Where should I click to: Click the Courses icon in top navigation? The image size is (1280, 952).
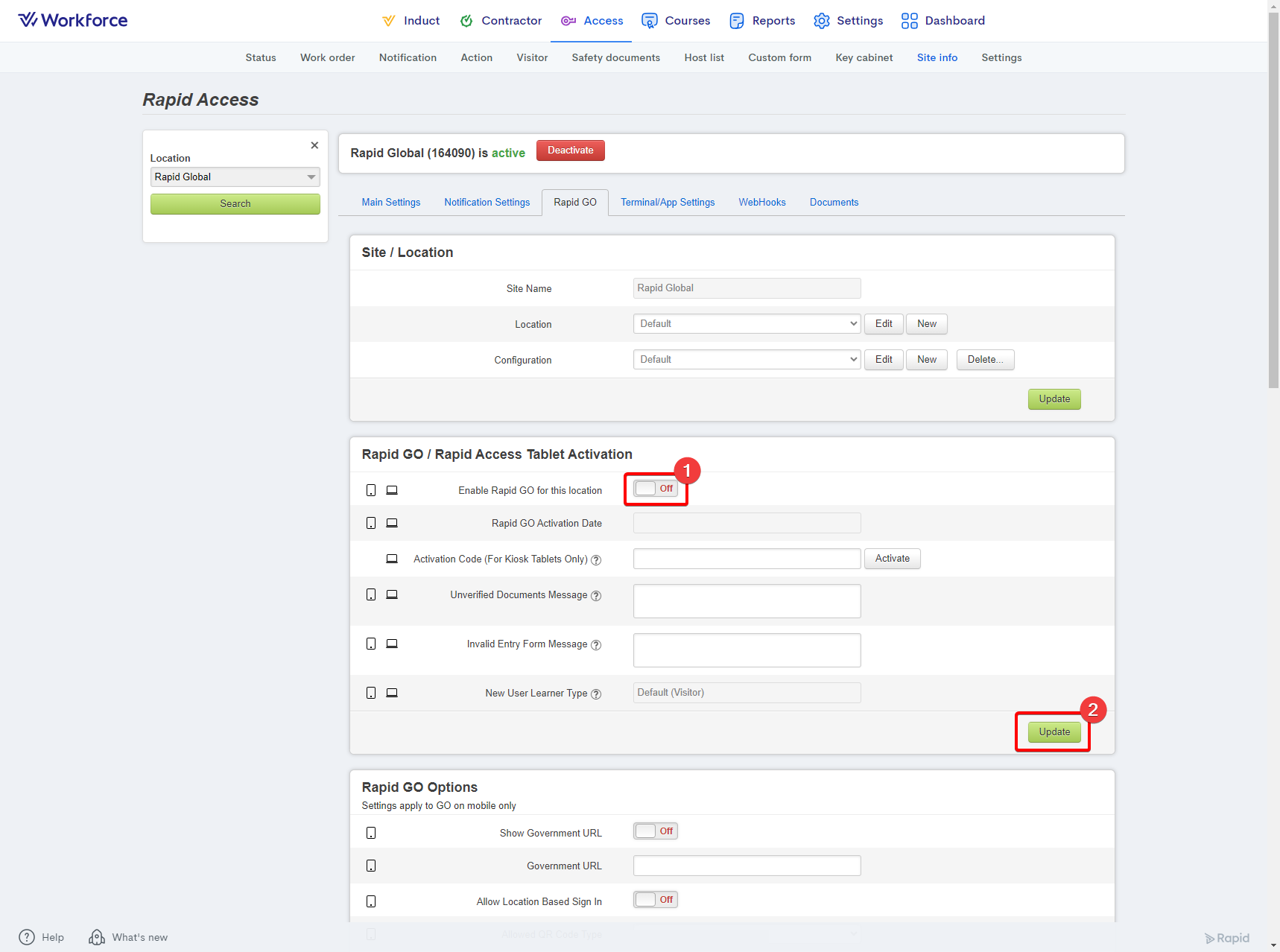click(x=650, y=21)
